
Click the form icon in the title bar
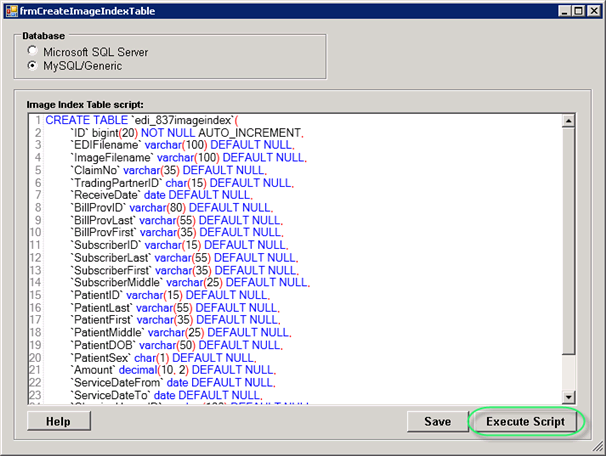[12, 10]
